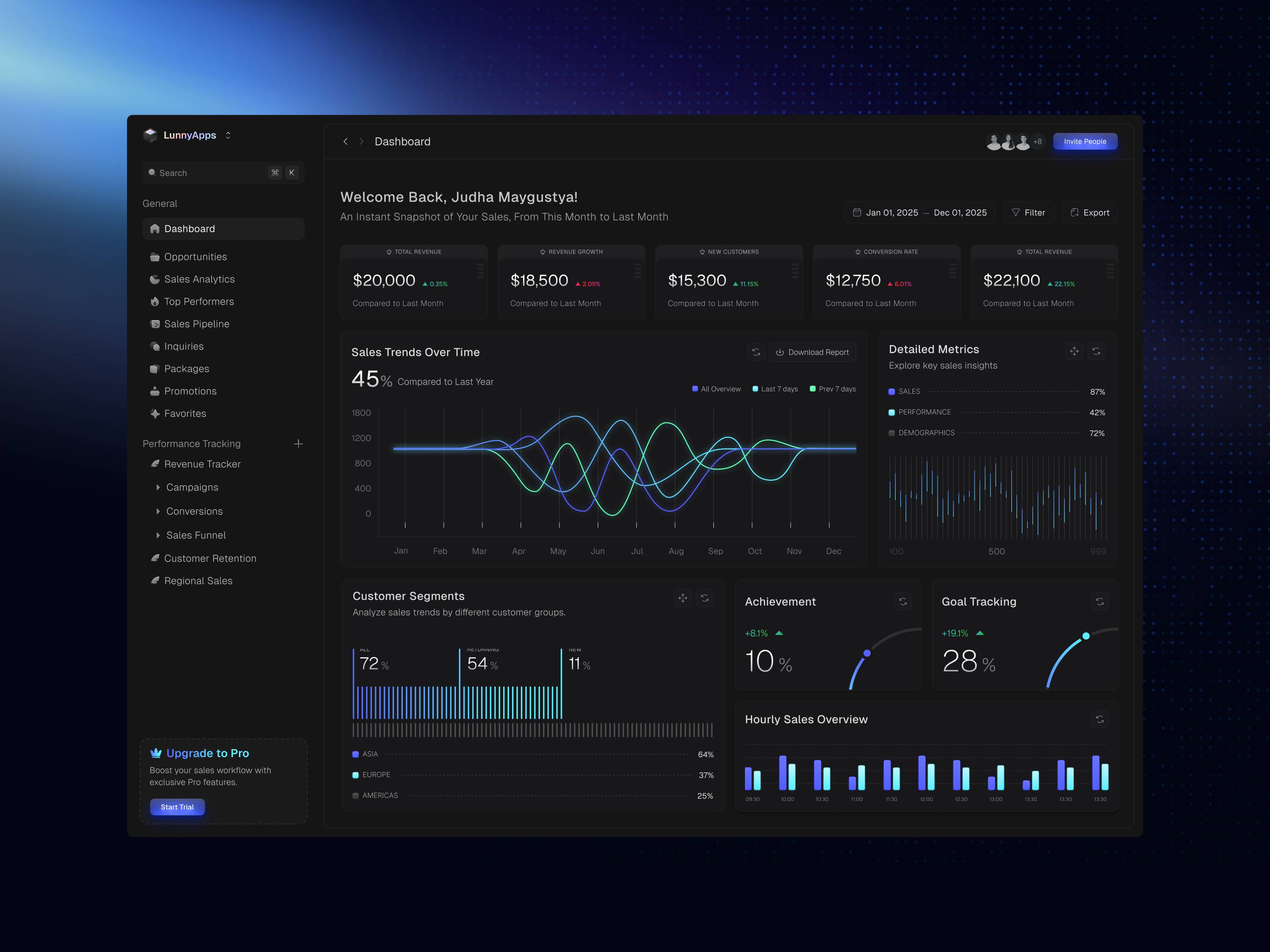Toggle the DEMOGRAPHICS metric swatch
The height and width of the screenshot is (952, 1270).
pos(892,433)
